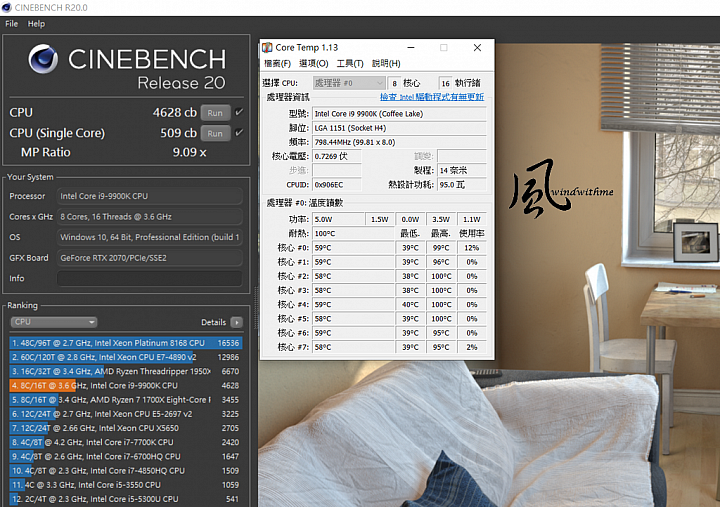Open the 說明(H) menu in Core Temp

point(386,63)
